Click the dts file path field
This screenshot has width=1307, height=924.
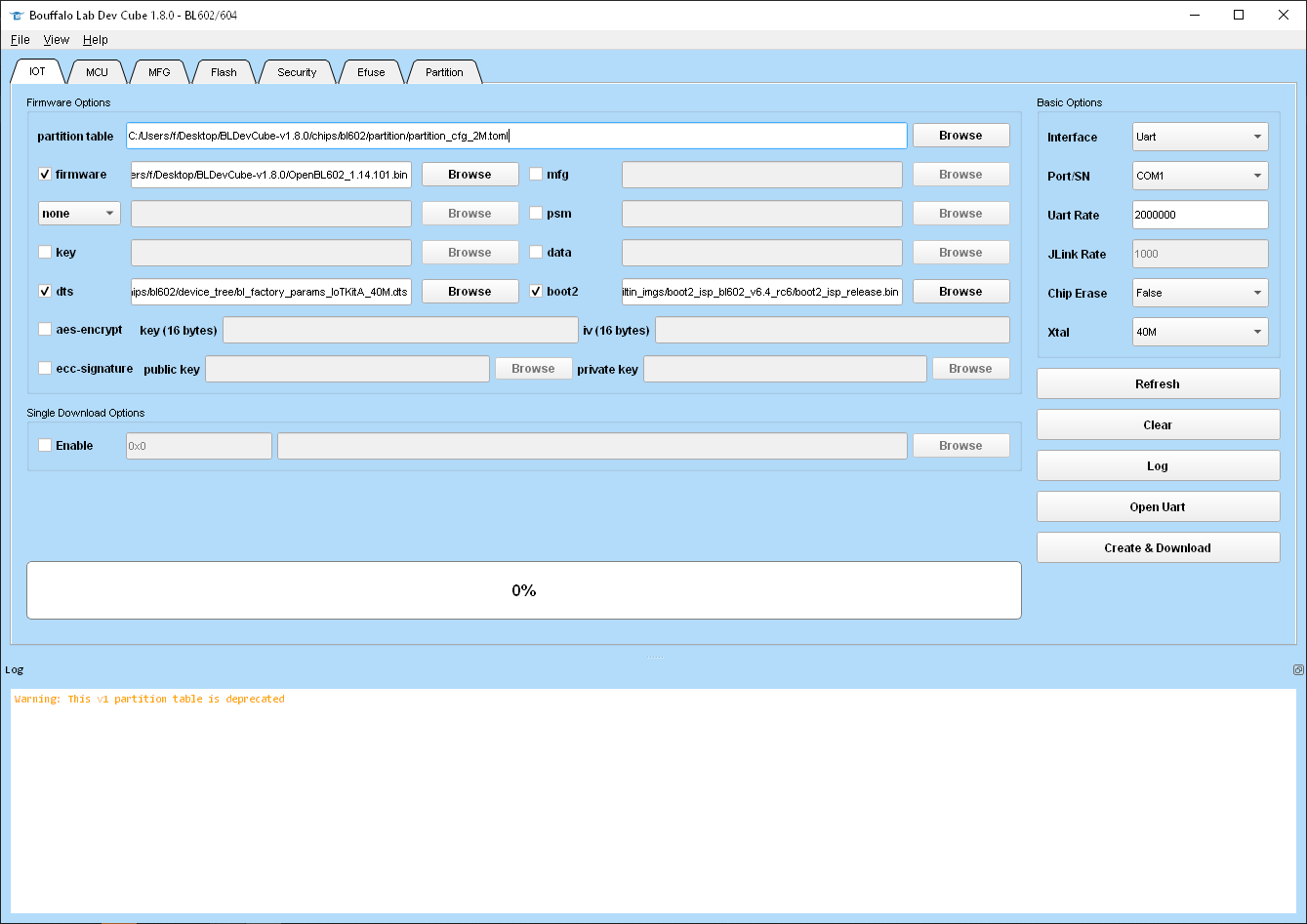click(271, 292)
